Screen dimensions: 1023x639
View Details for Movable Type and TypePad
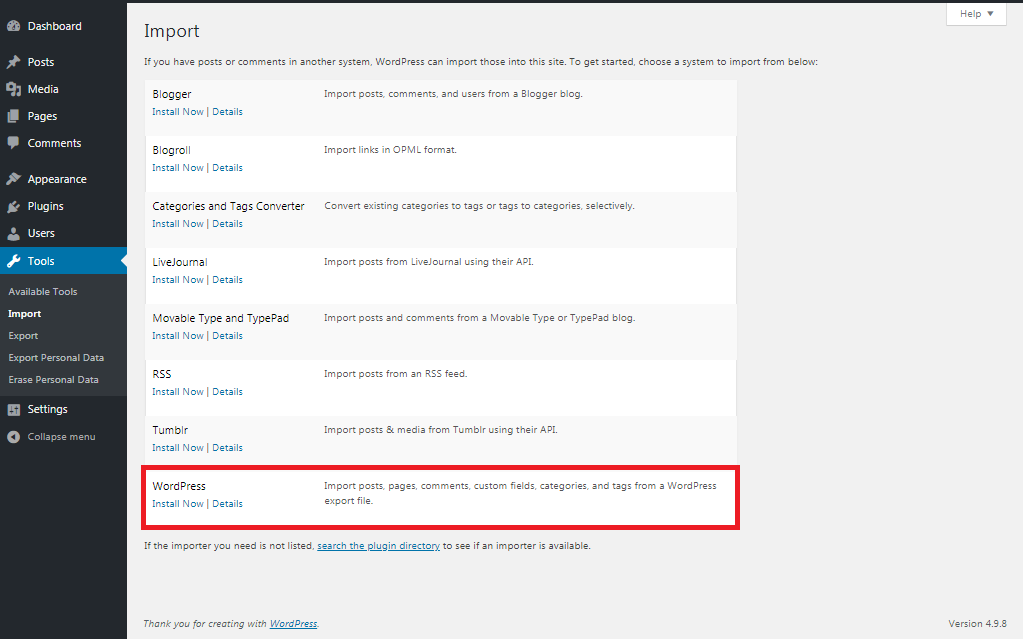click(x=227, y=336)
